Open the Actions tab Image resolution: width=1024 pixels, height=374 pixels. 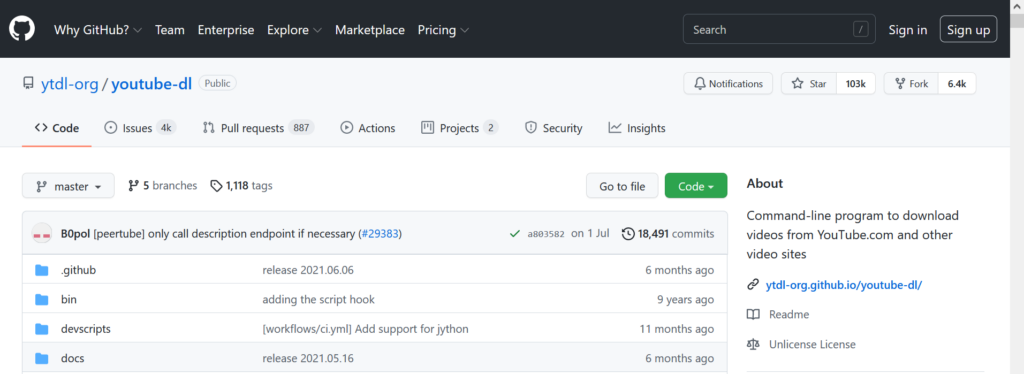(368, 128)
